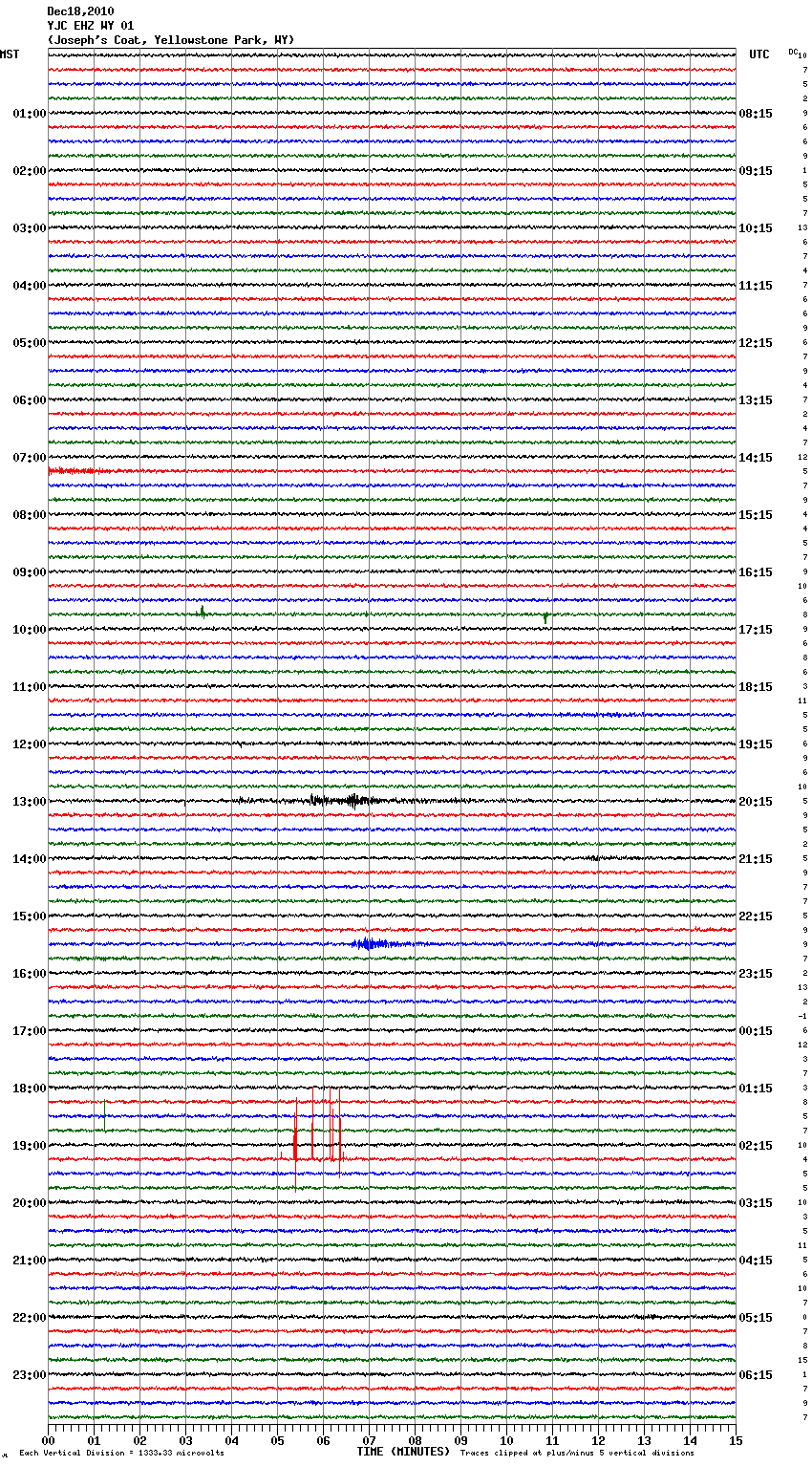Click the MST column label
This screenshot has height=1466, width=812.
coord(10,54)
